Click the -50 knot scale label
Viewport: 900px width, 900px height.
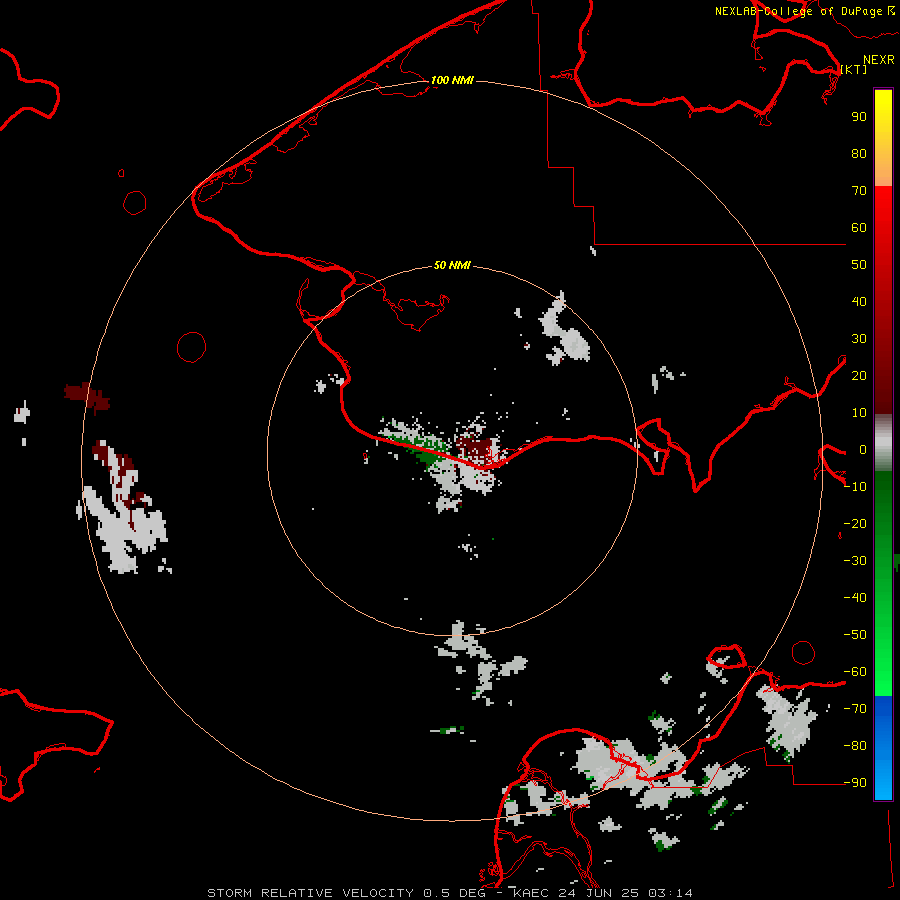click(x=855, y=635)
